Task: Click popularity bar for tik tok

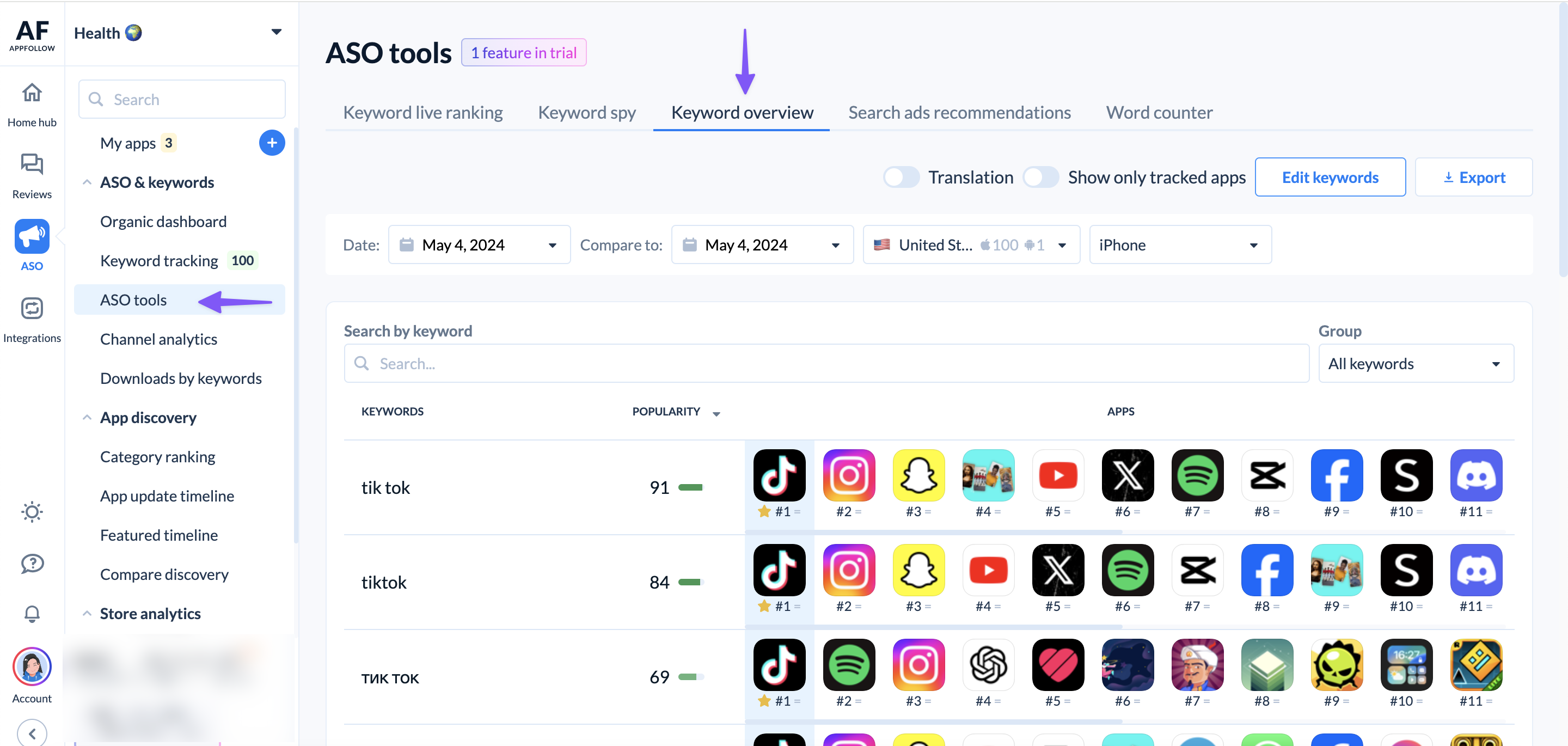Action: tap(691, 488)
